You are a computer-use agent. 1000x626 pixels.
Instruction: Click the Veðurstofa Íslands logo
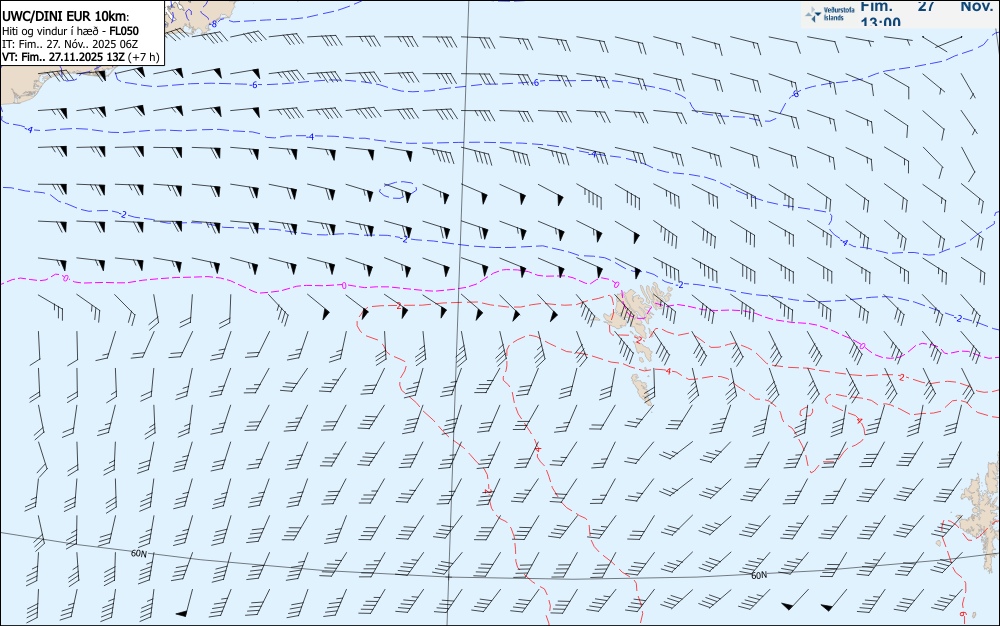[x=830, y=14]
